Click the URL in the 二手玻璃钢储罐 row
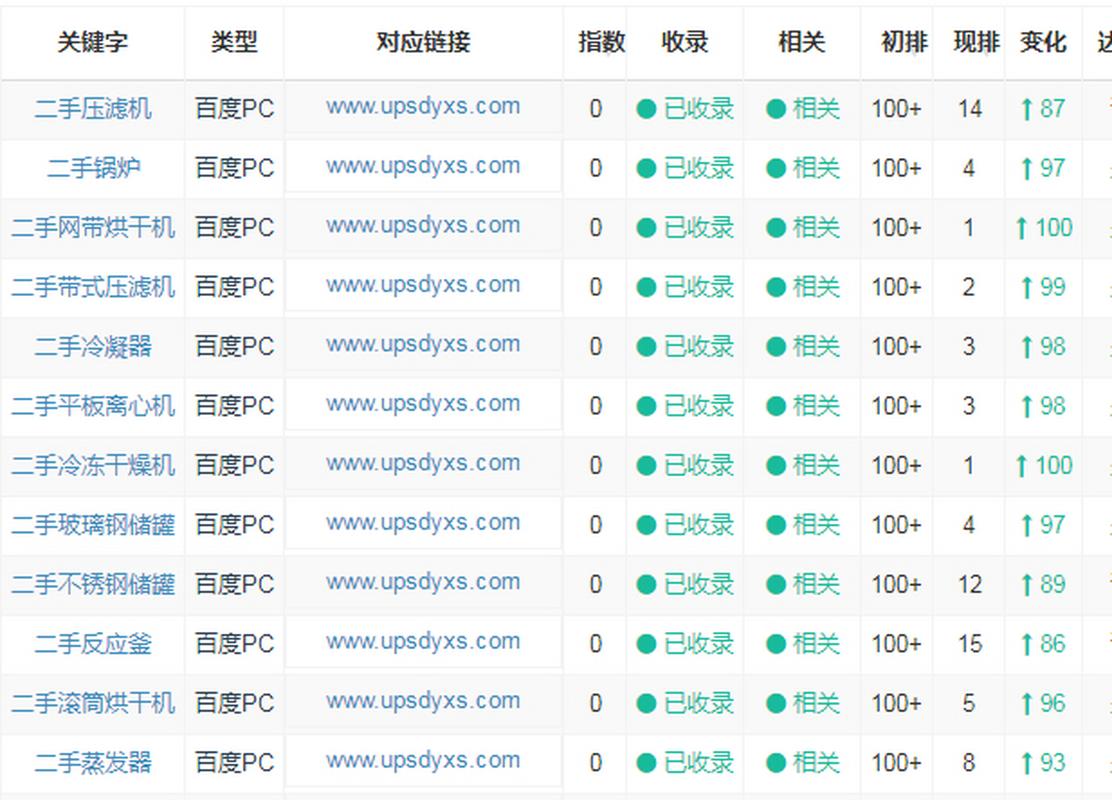Viewport: 1112px width, 800px height. point(423,523)
